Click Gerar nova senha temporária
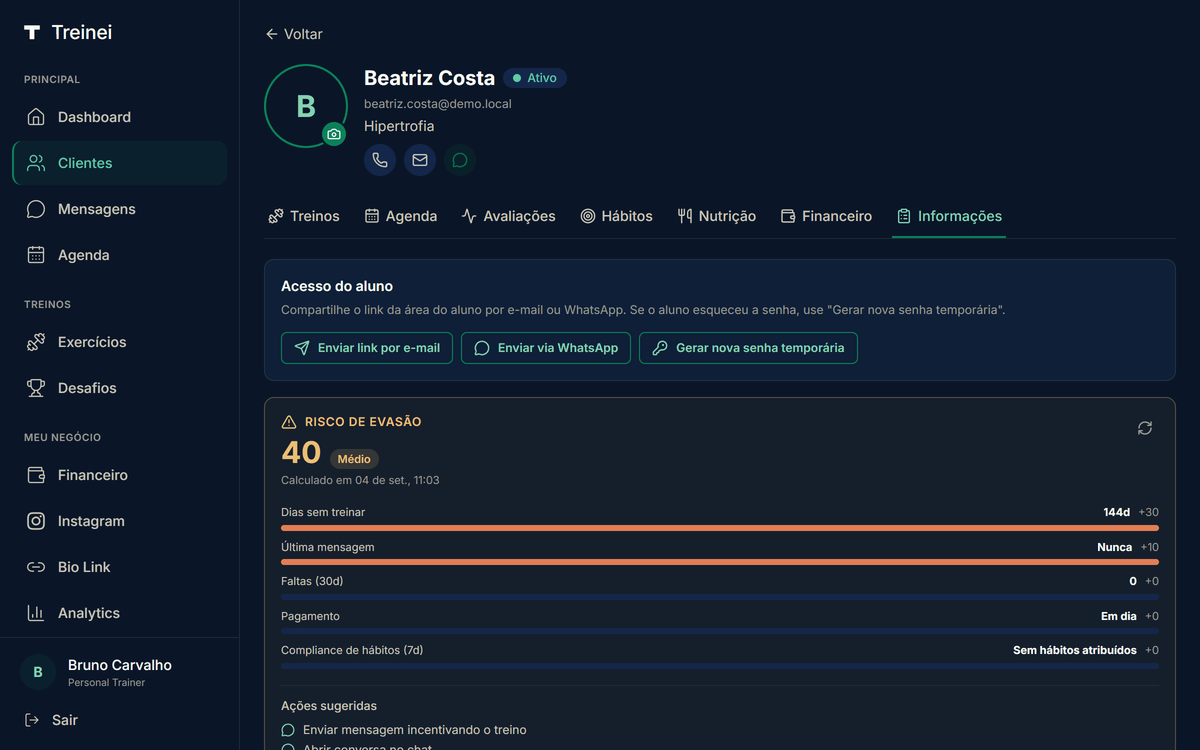The image size is (1200, 750). (x=748, y=348)
